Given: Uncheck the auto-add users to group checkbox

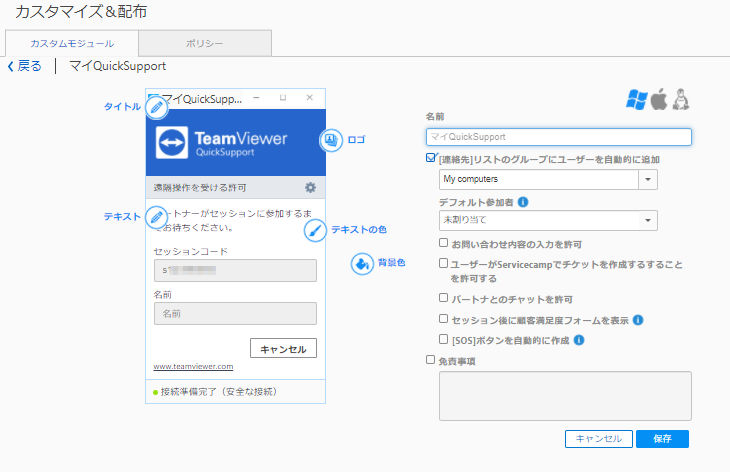Looking at the screenshot, I should point(431,158).
